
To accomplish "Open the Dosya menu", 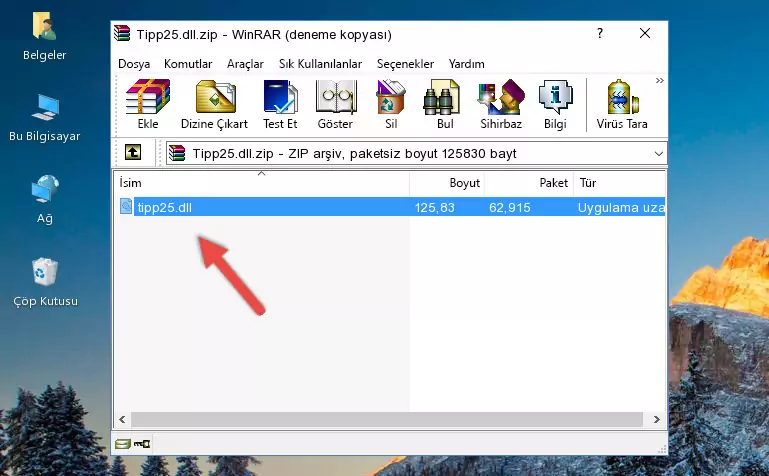I will click(x=134, y=64).
